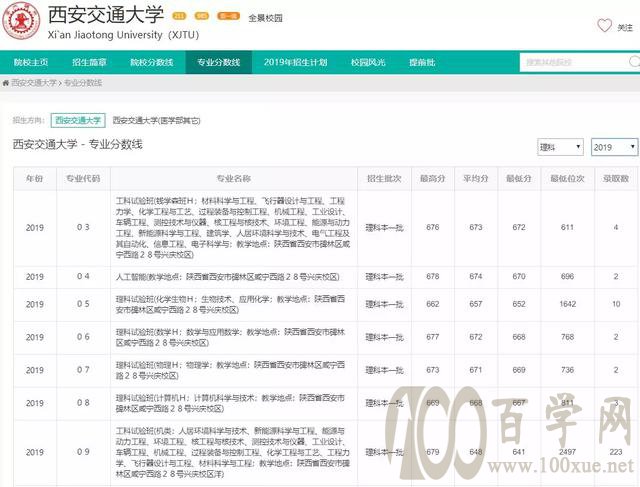Click the heart follow icon

pos(604,25)
